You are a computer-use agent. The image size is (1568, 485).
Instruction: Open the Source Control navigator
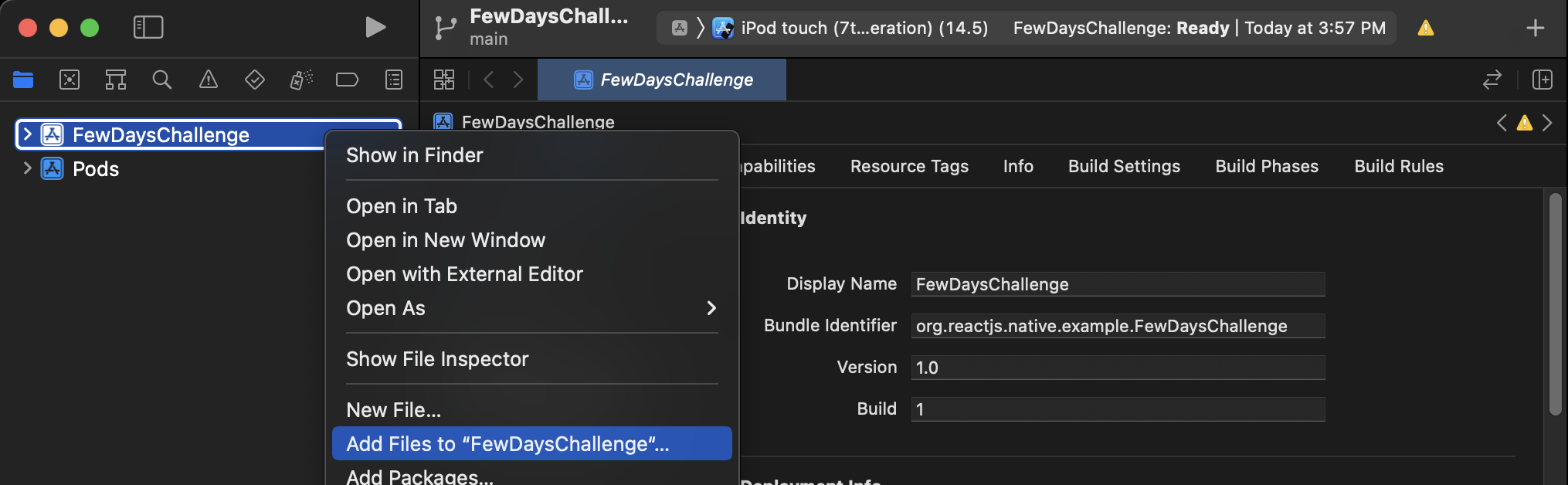(70, 80)
